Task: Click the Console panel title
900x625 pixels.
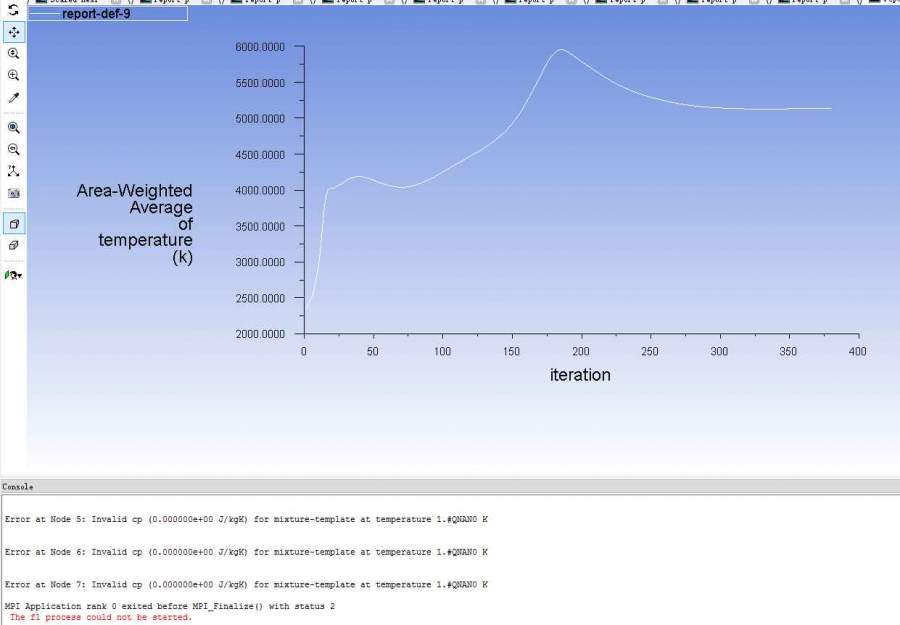Action: click(18, 487)
